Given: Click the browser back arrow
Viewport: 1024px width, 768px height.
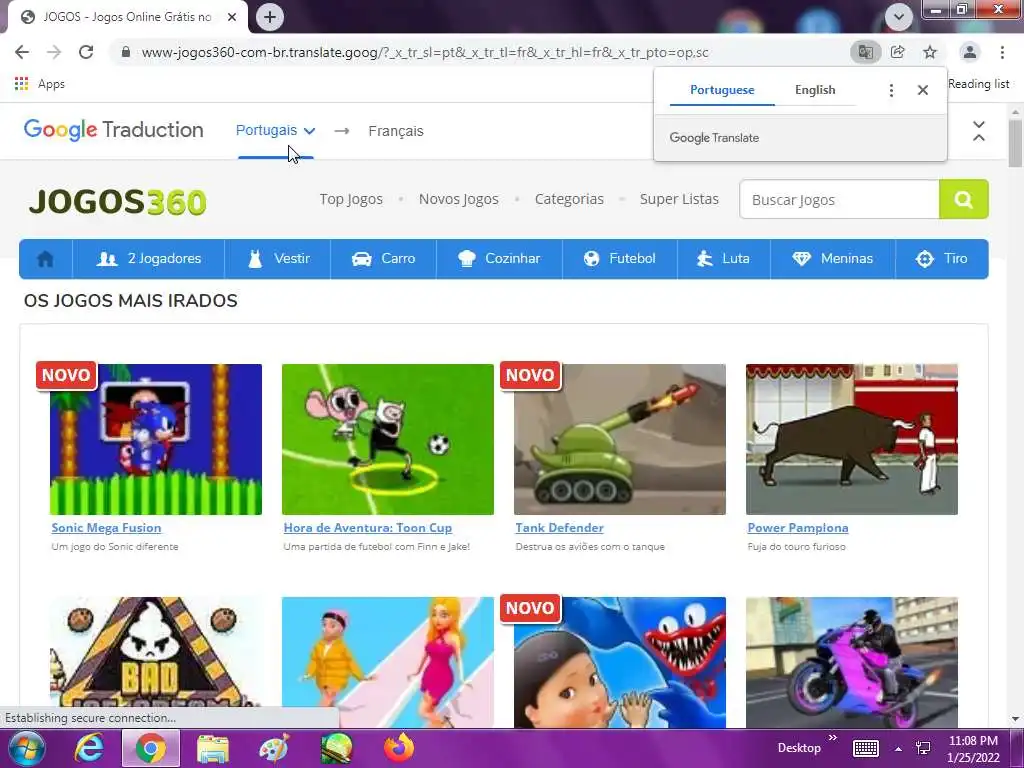Looking at the screenshot, I should [22, 52].
